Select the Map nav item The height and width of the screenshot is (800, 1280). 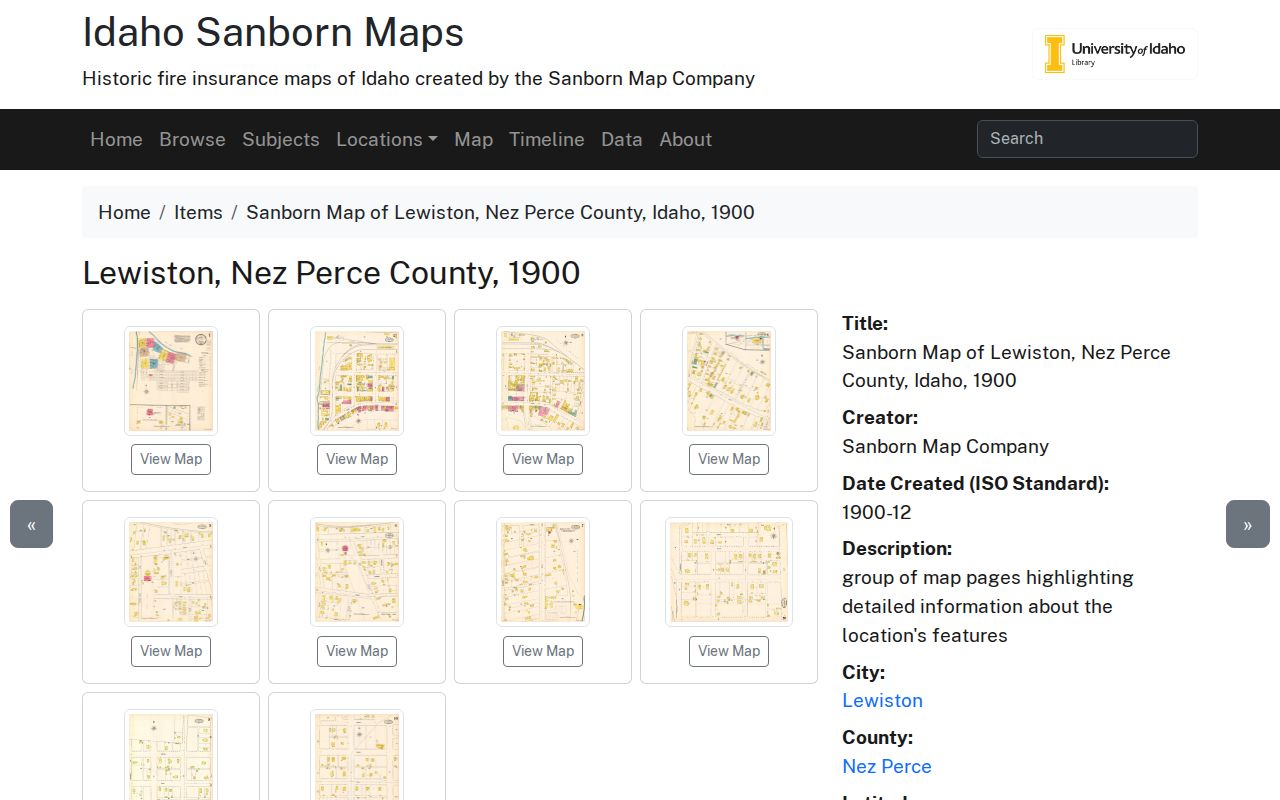pyautogui.click(x=473, y=139)
